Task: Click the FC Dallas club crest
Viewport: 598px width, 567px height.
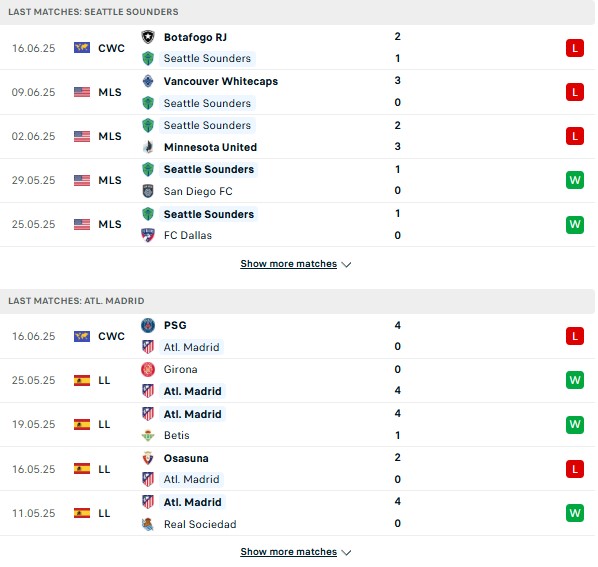Action: point(148,235)
